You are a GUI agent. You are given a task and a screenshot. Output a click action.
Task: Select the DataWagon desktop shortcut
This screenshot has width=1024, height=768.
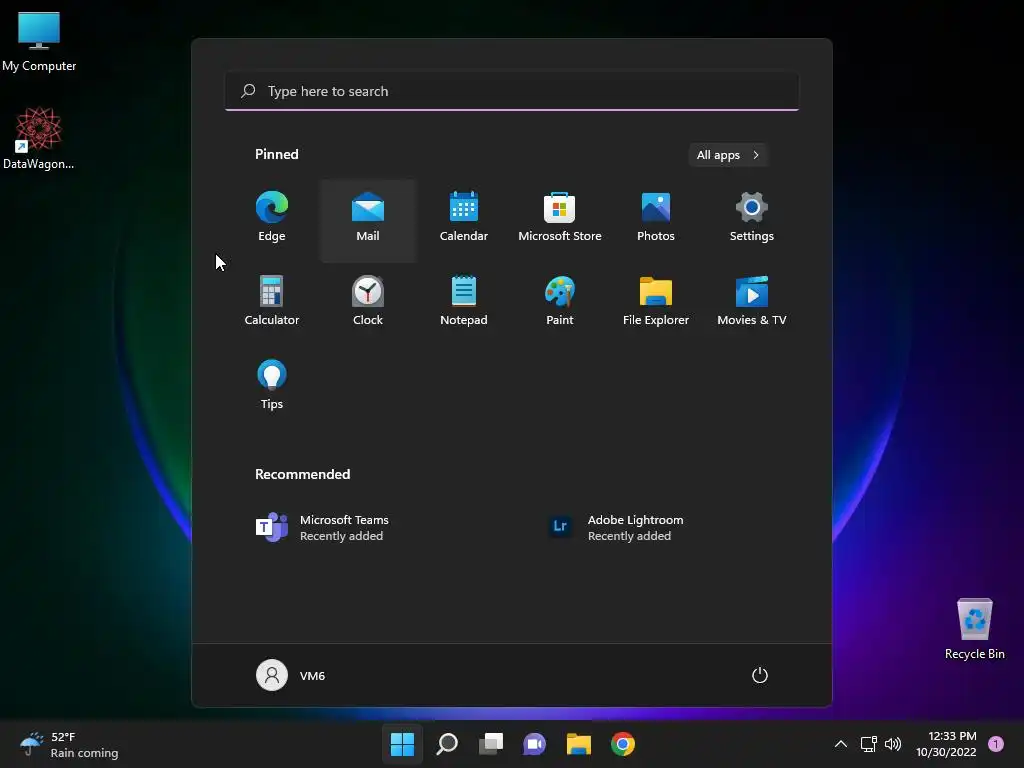pyautogui.click(x=39, y=138)
